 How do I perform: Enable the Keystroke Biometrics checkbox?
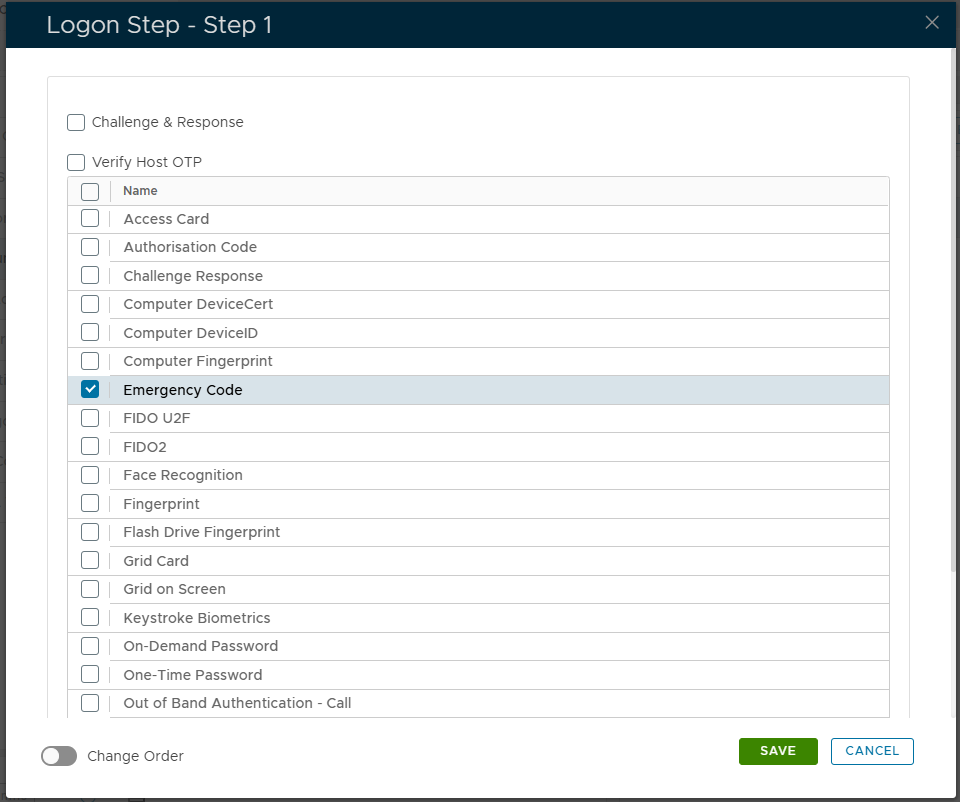(90, 618)
